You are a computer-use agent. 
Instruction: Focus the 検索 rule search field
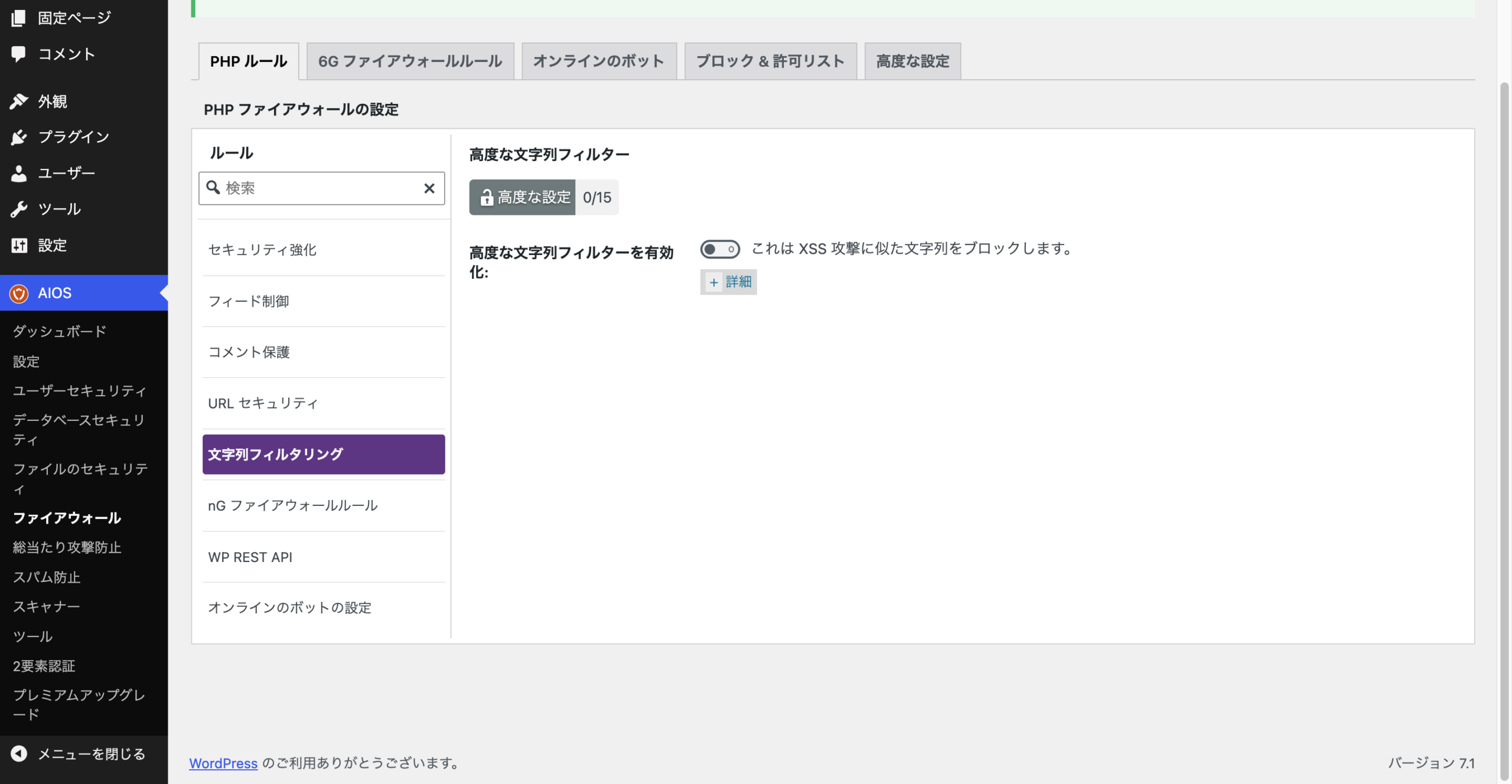tap(321, 188)
